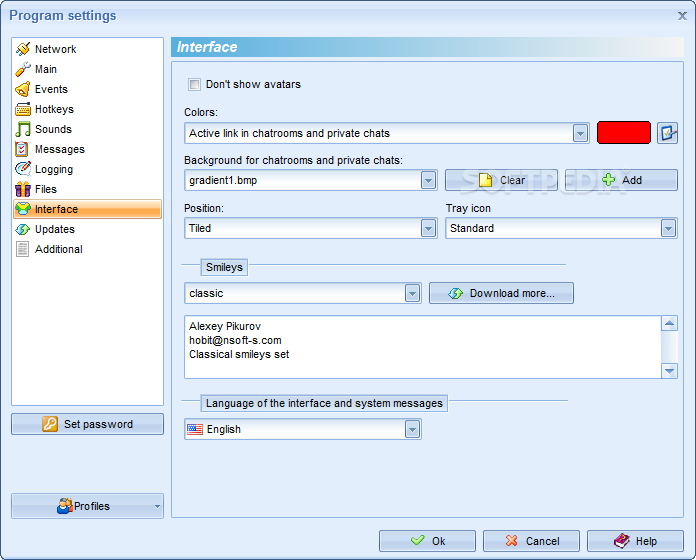The image size is (696, 560).
Task: Open the Network settings page
Action: 87,49
